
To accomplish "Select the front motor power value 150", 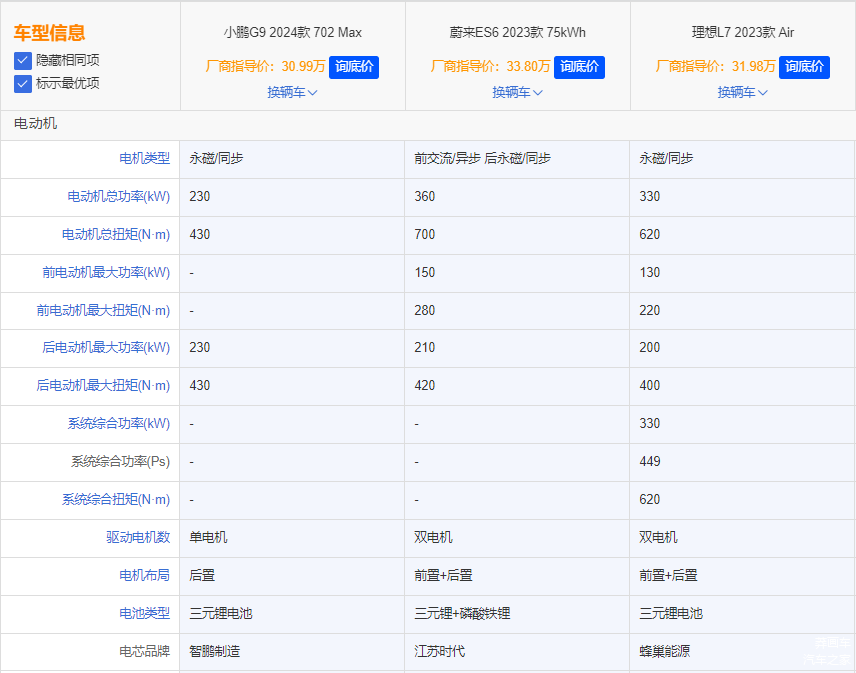I will [425, 272].
